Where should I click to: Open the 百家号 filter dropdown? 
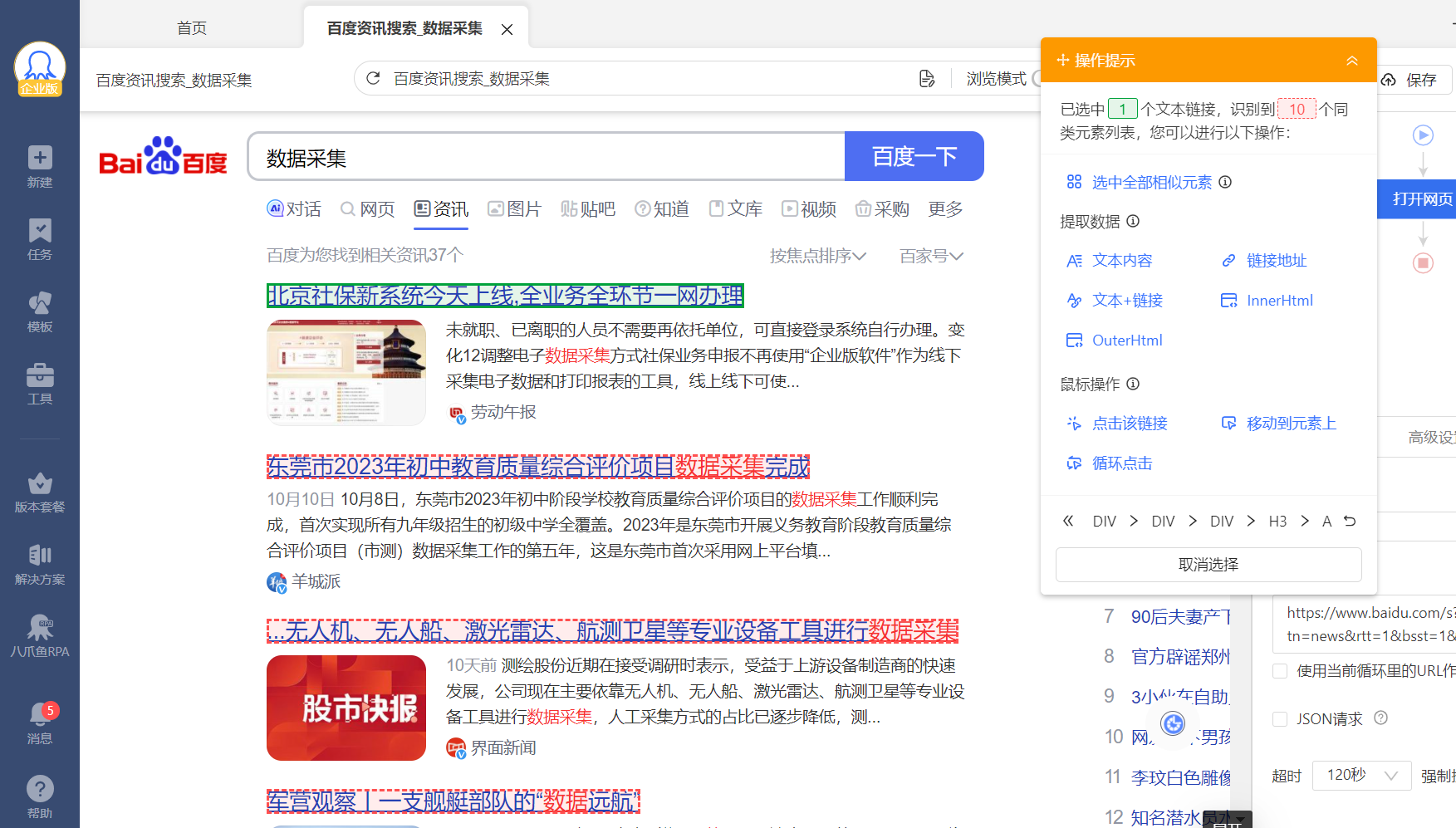coord(931,256)
